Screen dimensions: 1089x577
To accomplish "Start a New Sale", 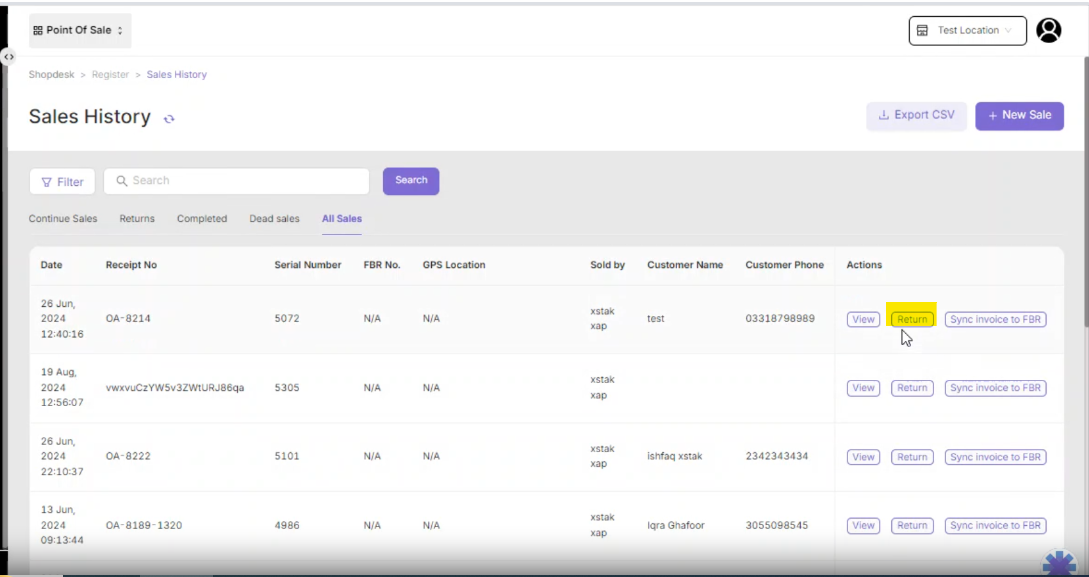I will pos(1019,116).
